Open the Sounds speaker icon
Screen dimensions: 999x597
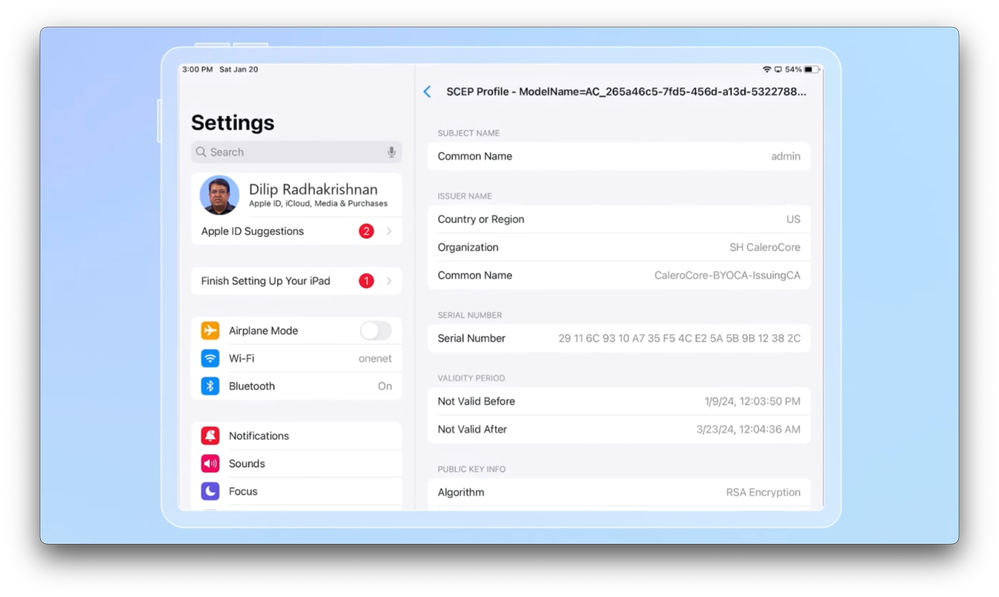210,463
